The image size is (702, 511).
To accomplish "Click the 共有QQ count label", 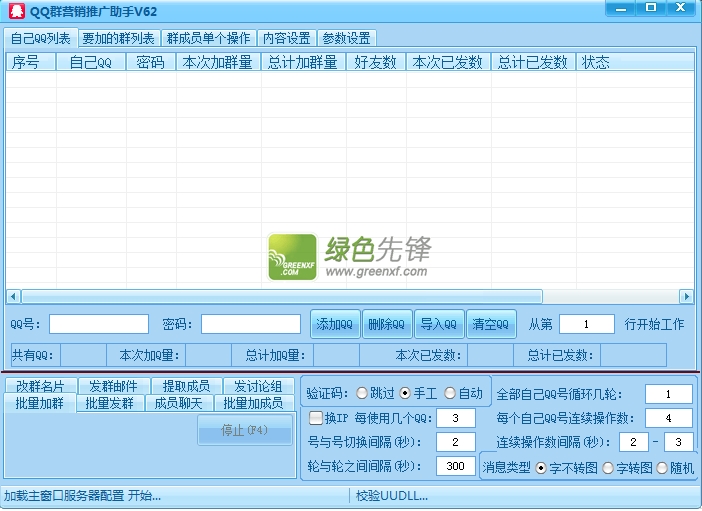I will (32, 355).
